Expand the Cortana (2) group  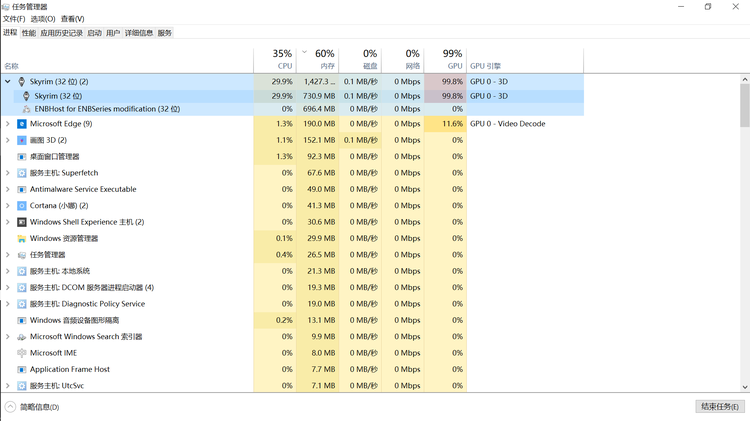(8, 206)
